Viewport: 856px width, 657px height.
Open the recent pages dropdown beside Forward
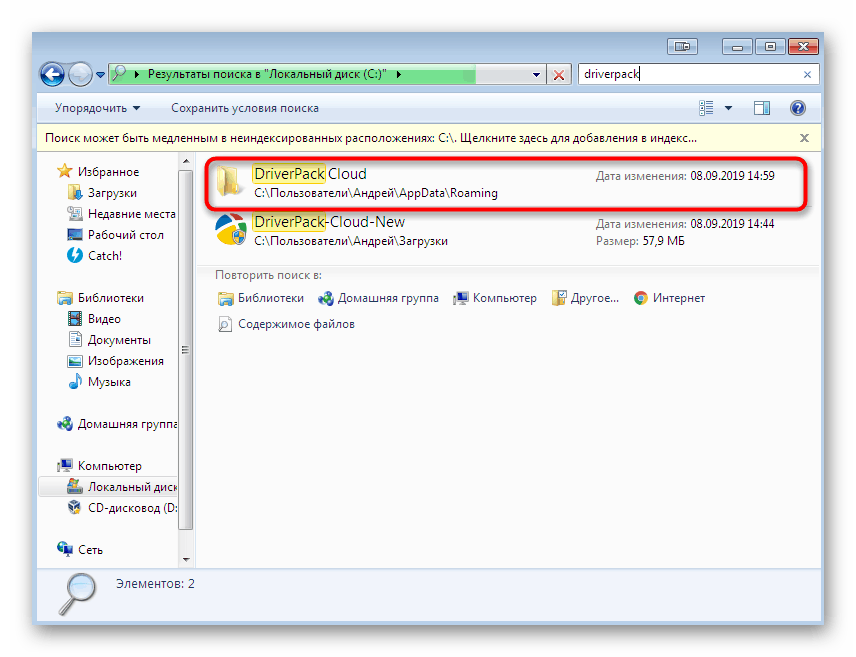pyautogui.click(x=100, y=75)
